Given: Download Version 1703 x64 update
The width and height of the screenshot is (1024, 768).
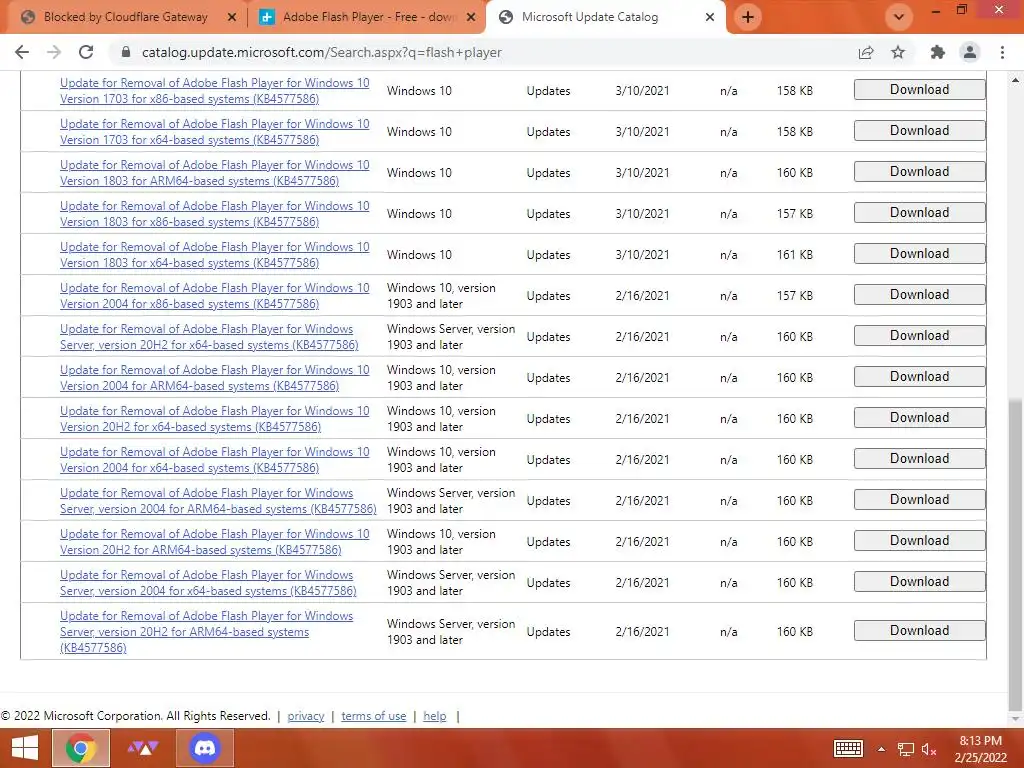Looking at the screenshot, I should point(920,131).
